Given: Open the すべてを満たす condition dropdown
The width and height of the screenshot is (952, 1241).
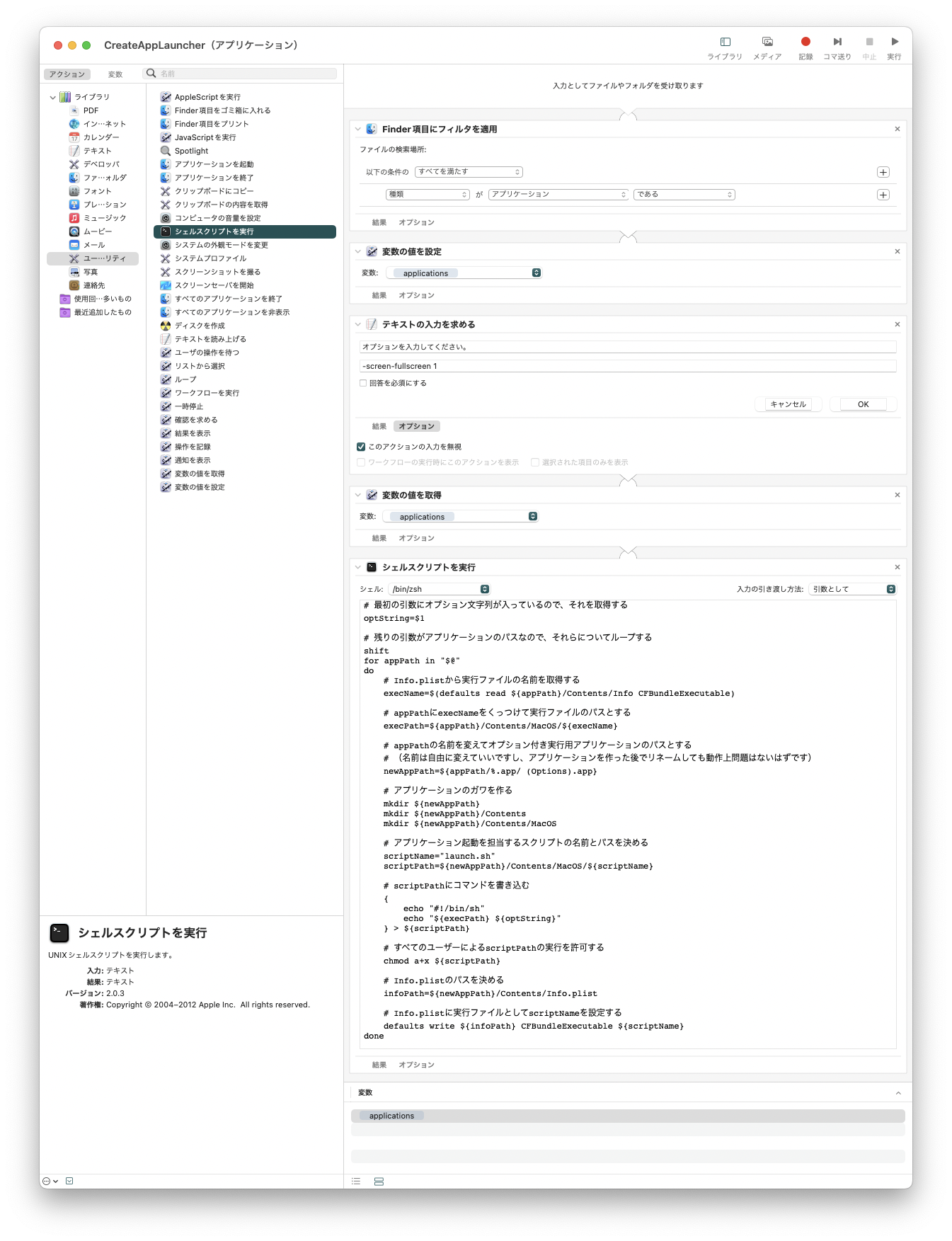Looking at the screenshot, I should coord(469,172).
